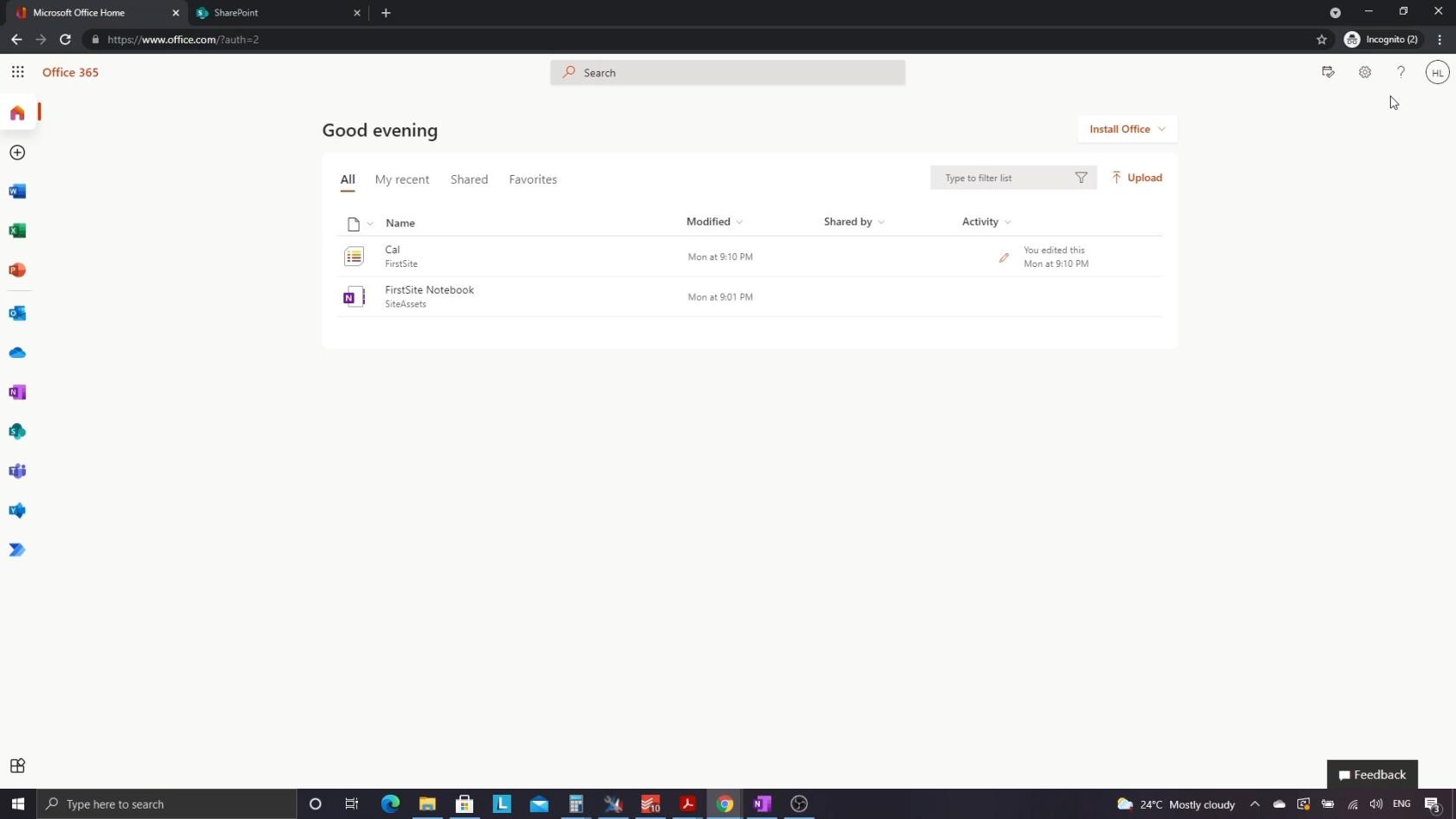Click the Upload button
Image resolution: width=1456 pixels, height=819 pixels.
pos(1137,178)
